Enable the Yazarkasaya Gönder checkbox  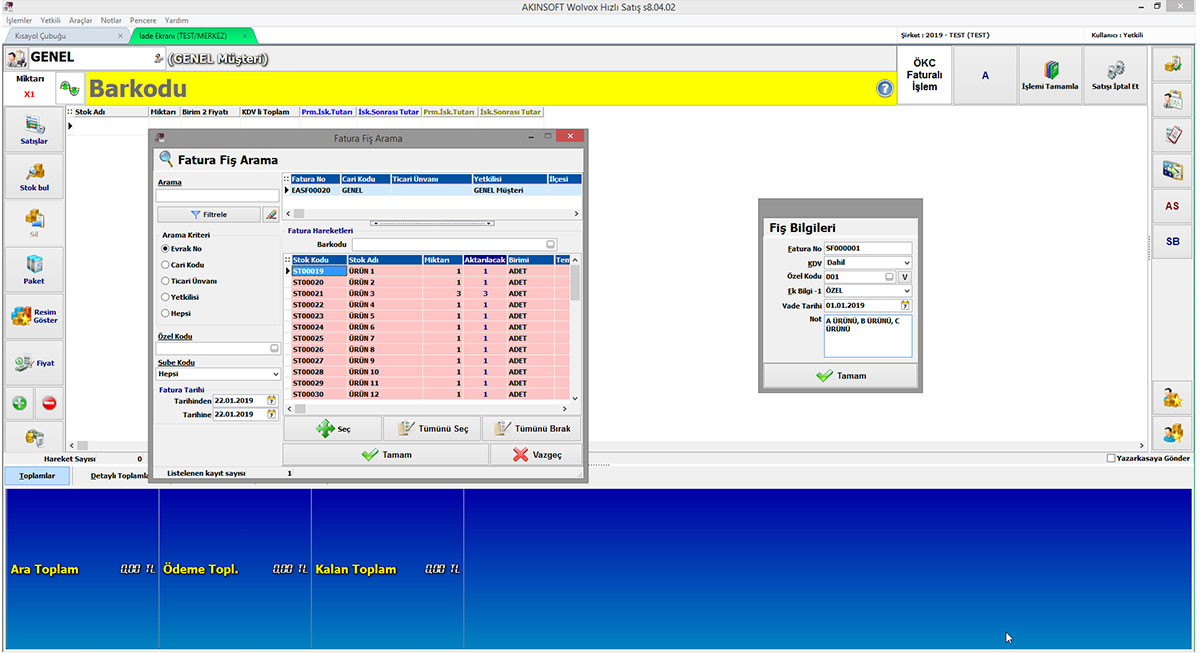[1111, 458]
